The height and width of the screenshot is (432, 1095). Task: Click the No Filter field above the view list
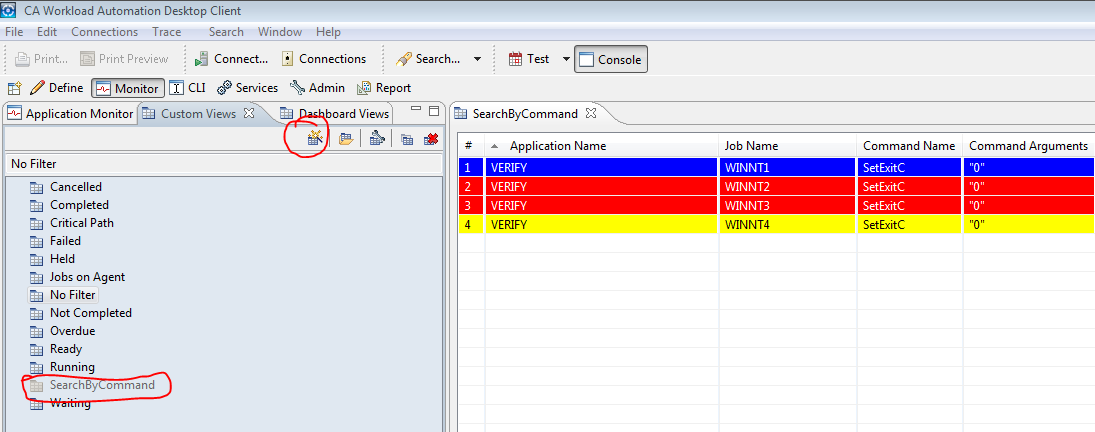pyautogui.click(x=223, y=164)
